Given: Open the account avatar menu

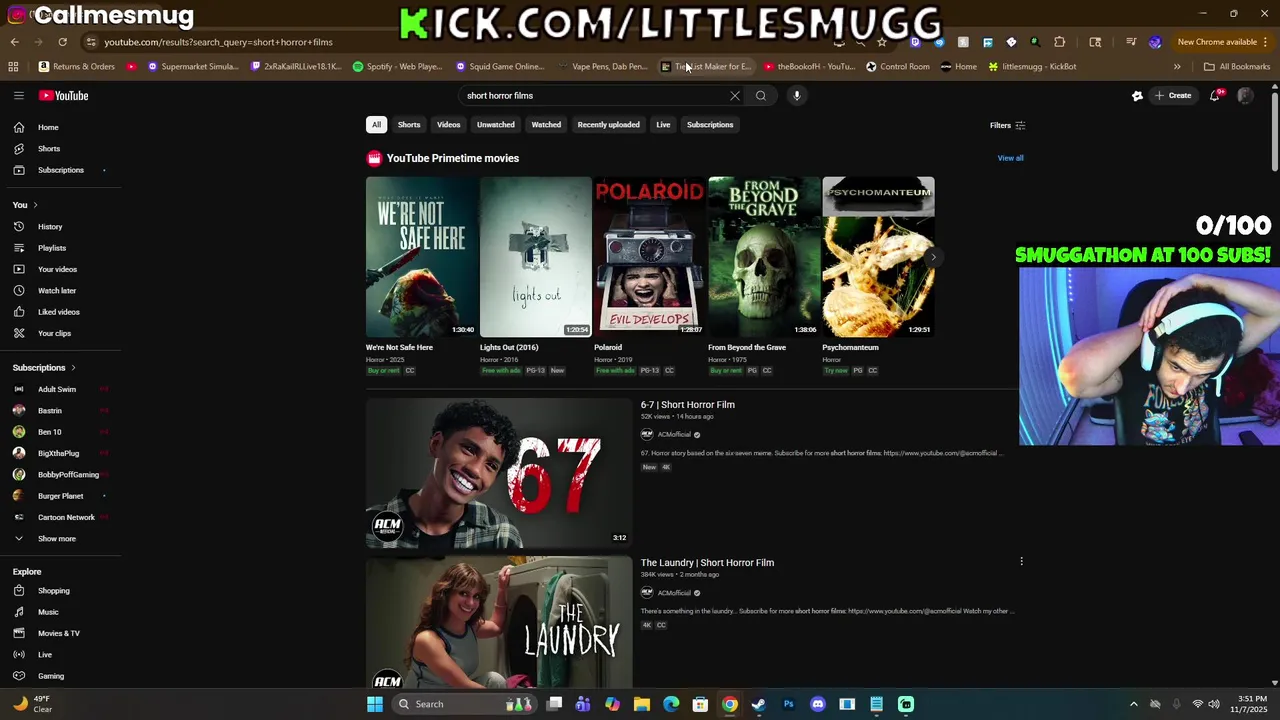Looking at the screenshot, I should pos(1245,96).
